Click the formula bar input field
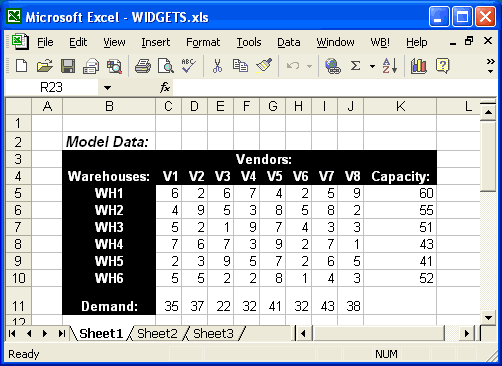The height and width of the screenshot is (366, 502). pos(334,88)
